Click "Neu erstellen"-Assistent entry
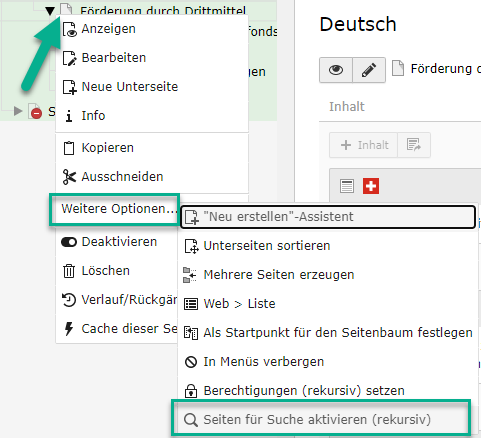Screen dimensions: 481x438 (x=328, y=217)
